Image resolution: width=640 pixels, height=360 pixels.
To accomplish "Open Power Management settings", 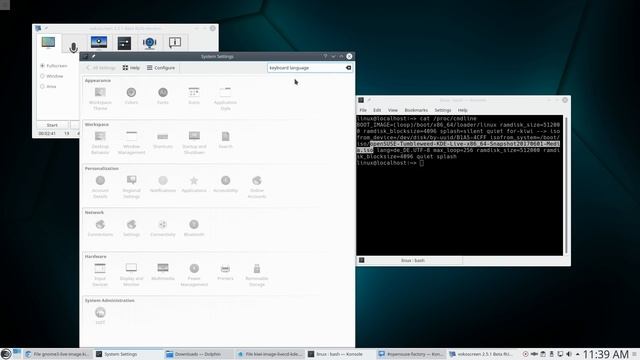I will click(194, 275).
